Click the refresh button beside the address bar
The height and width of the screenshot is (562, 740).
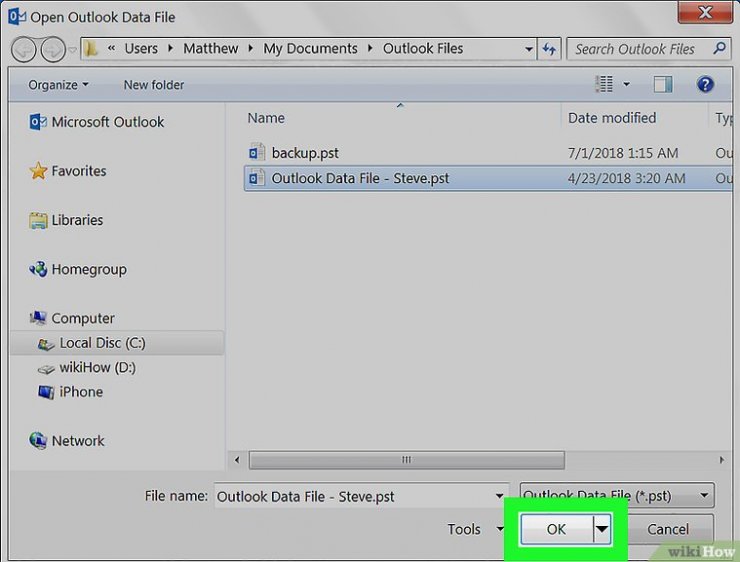click(549, 49)
